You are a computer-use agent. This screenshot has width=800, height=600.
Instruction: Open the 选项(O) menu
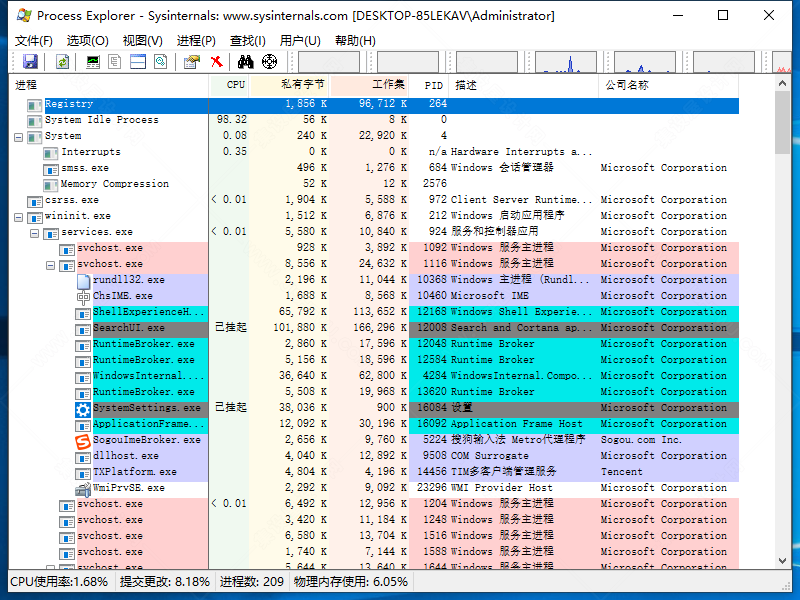pyautogui.click(x=88, y=41)
